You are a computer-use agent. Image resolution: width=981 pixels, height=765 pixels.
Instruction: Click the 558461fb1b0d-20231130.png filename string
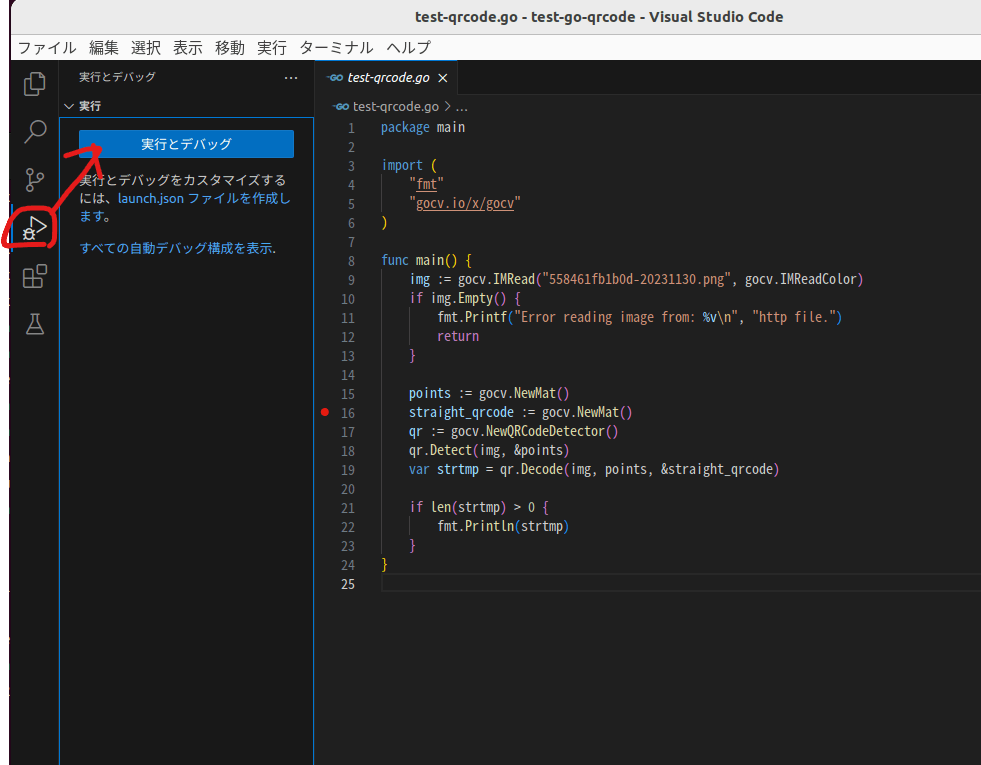(x=637, y=279)
